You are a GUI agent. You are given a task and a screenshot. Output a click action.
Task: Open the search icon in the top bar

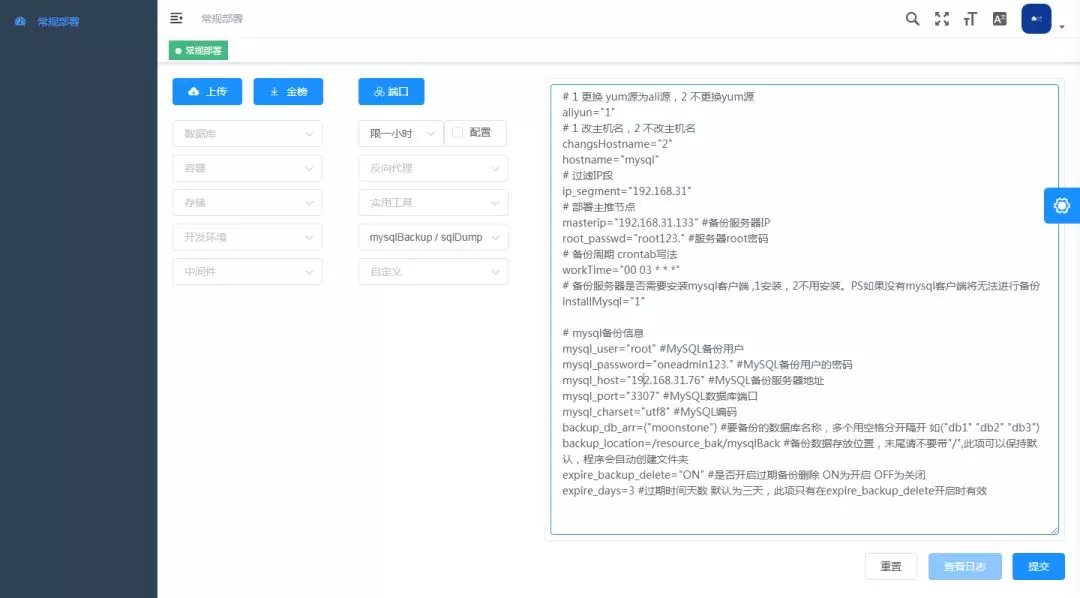click(x=912, y=19)
